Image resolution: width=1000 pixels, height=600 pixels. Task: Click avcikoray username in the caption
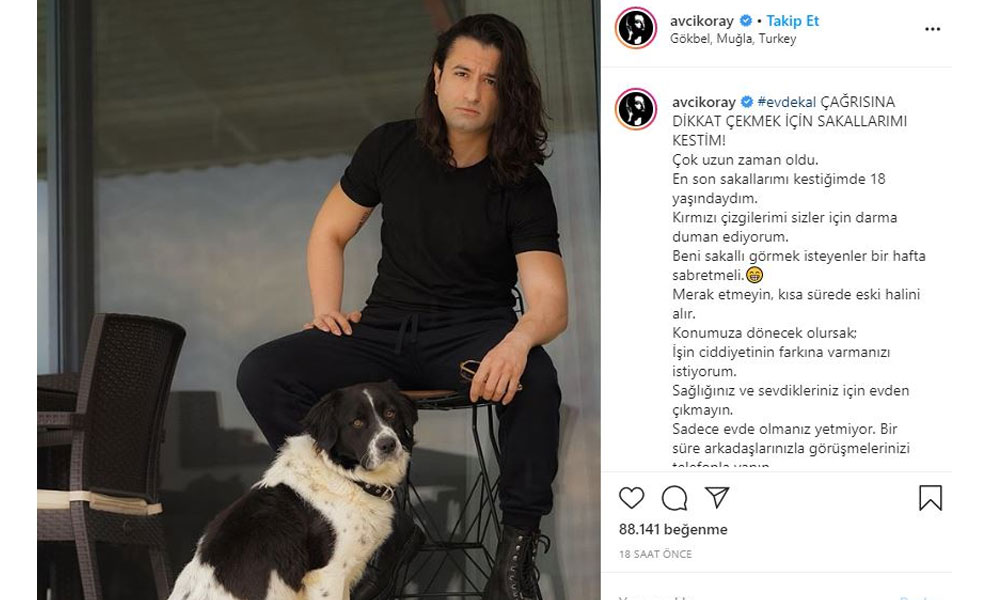pyautogui.click(x=704, y=102)
